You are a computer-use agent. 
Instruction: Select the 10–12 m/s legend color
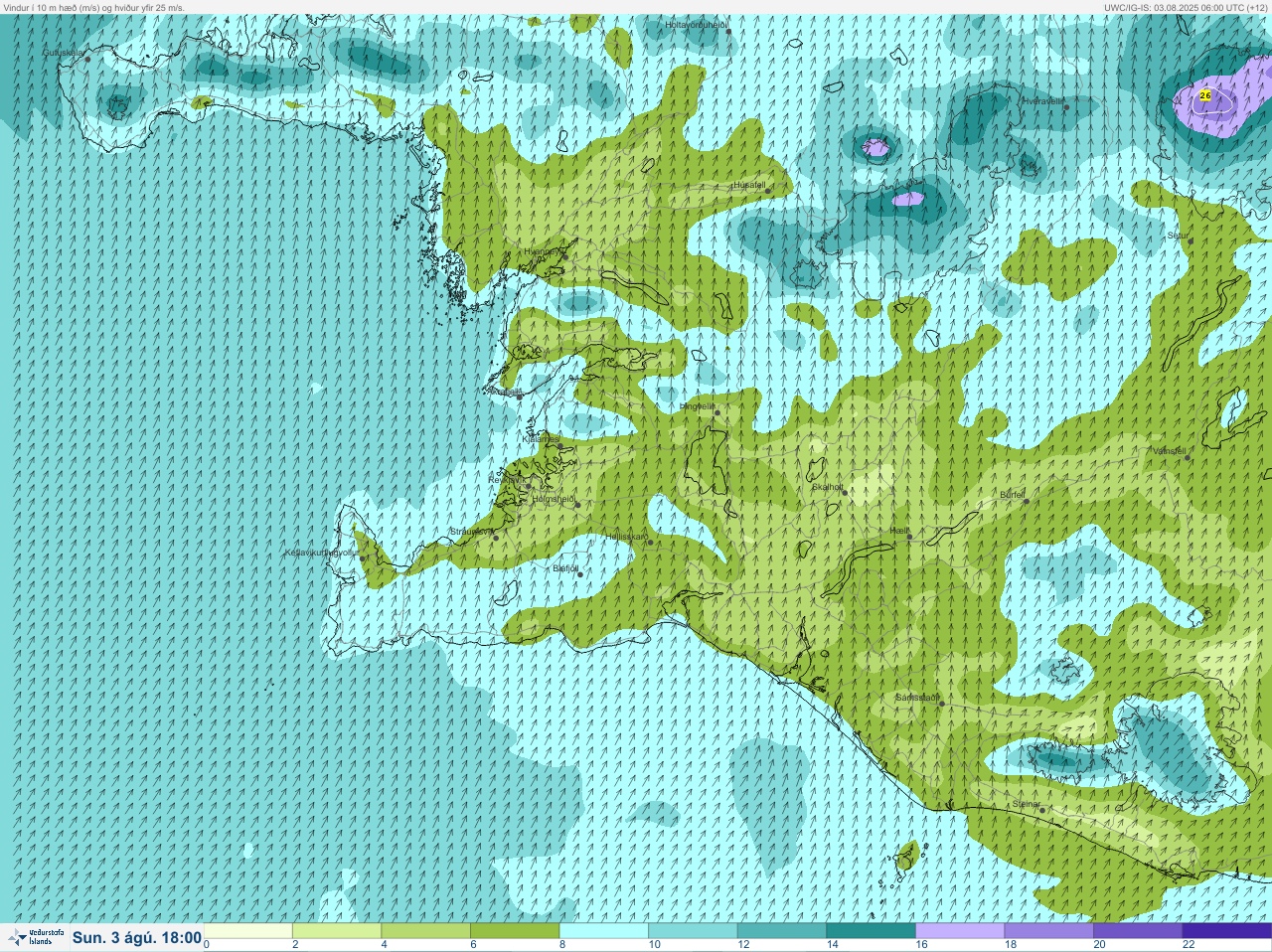693,931
